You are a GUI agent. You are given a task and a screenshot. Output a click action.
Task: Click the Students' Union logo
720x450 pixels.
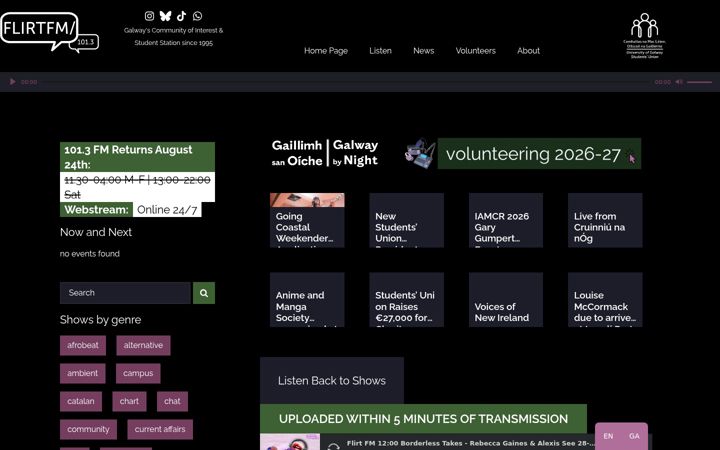tap(645, 35)
